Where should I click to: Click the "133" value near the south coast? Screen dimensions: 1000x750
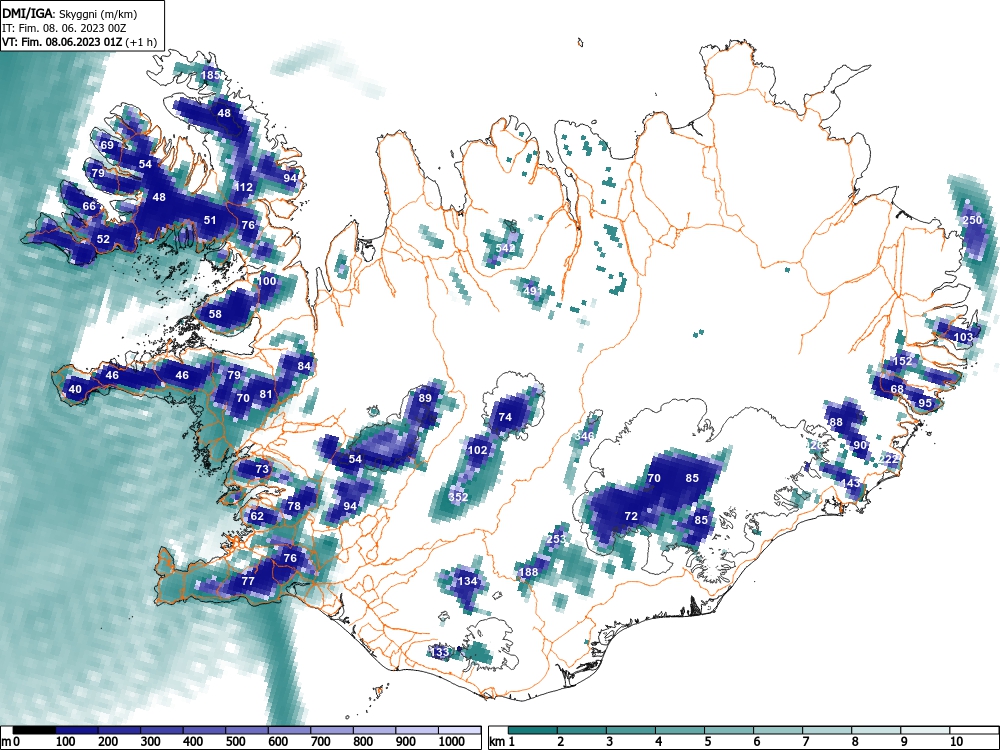pos(439,652)
